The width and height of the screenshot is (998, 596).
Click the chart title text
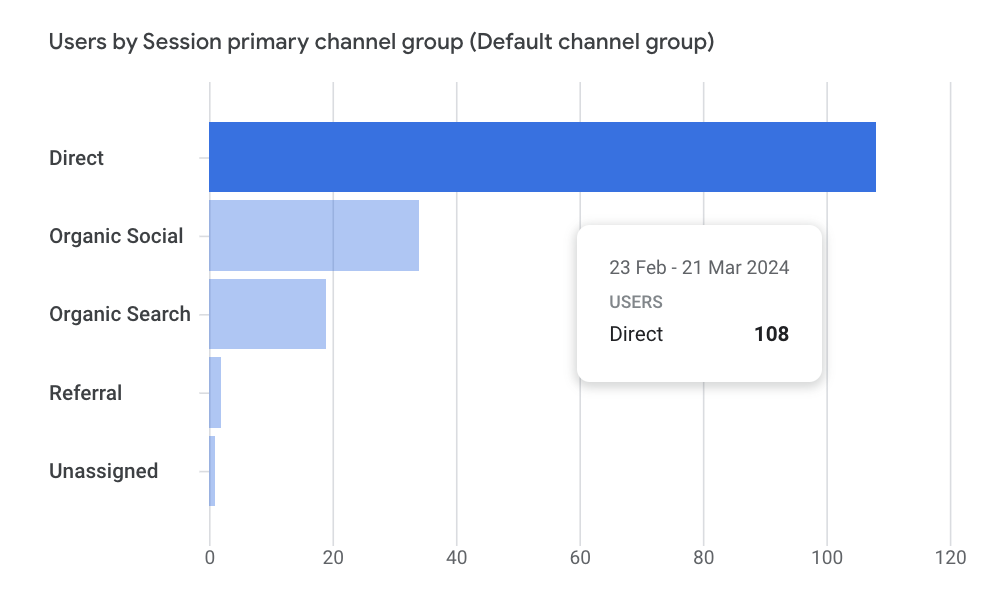[x=381, y=43]
